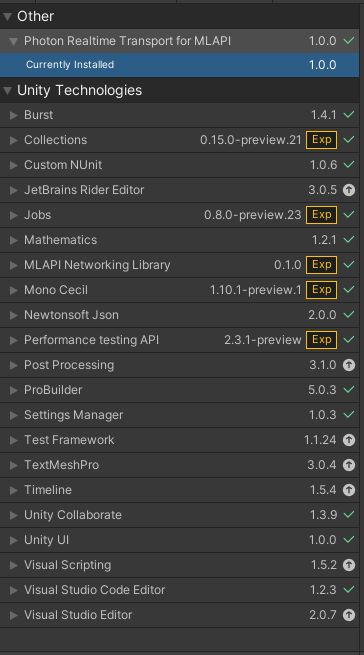This screenshot has height=655, width=364.
Task: Click installed checkmark for Burst
Action: [349, 114]
